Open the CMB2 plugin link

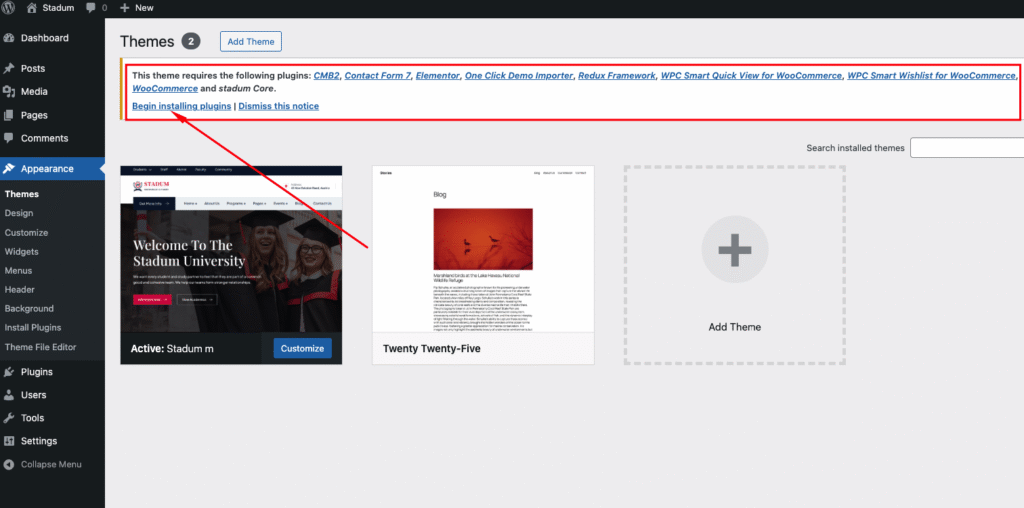(327, 75)
